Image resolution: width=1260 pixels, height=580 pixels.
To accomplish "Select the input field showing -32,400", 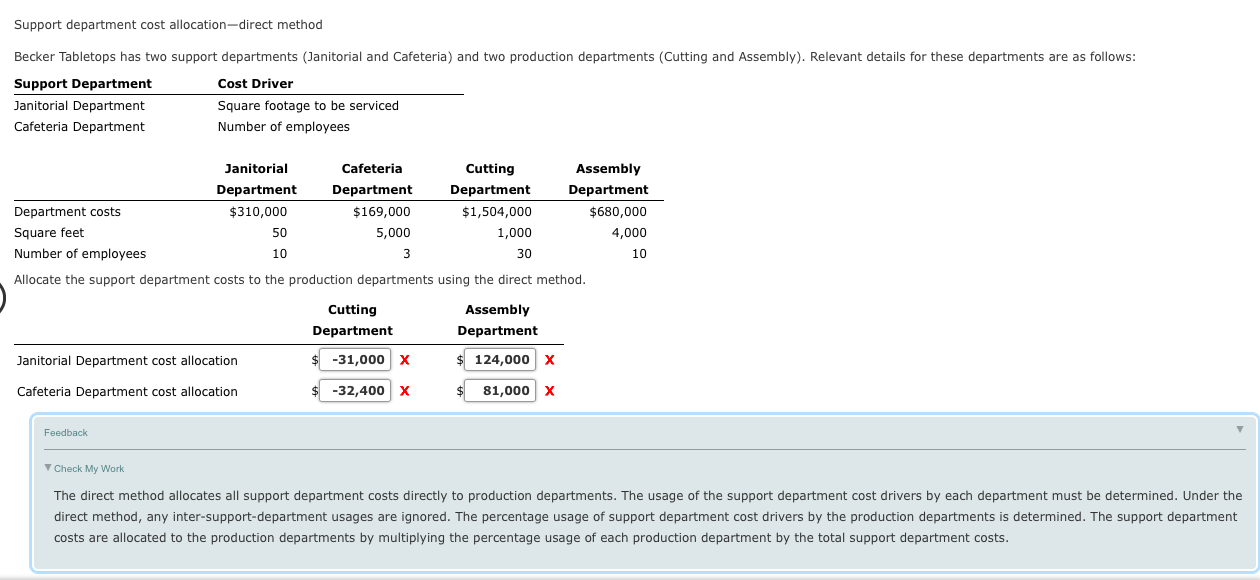I will pyautogui.click(x=354, y=390).
